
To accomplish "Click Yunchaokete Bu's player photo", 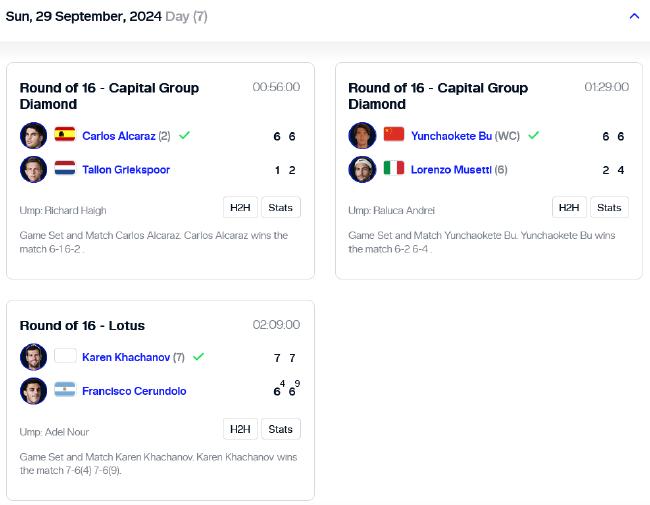I will 362,136.
